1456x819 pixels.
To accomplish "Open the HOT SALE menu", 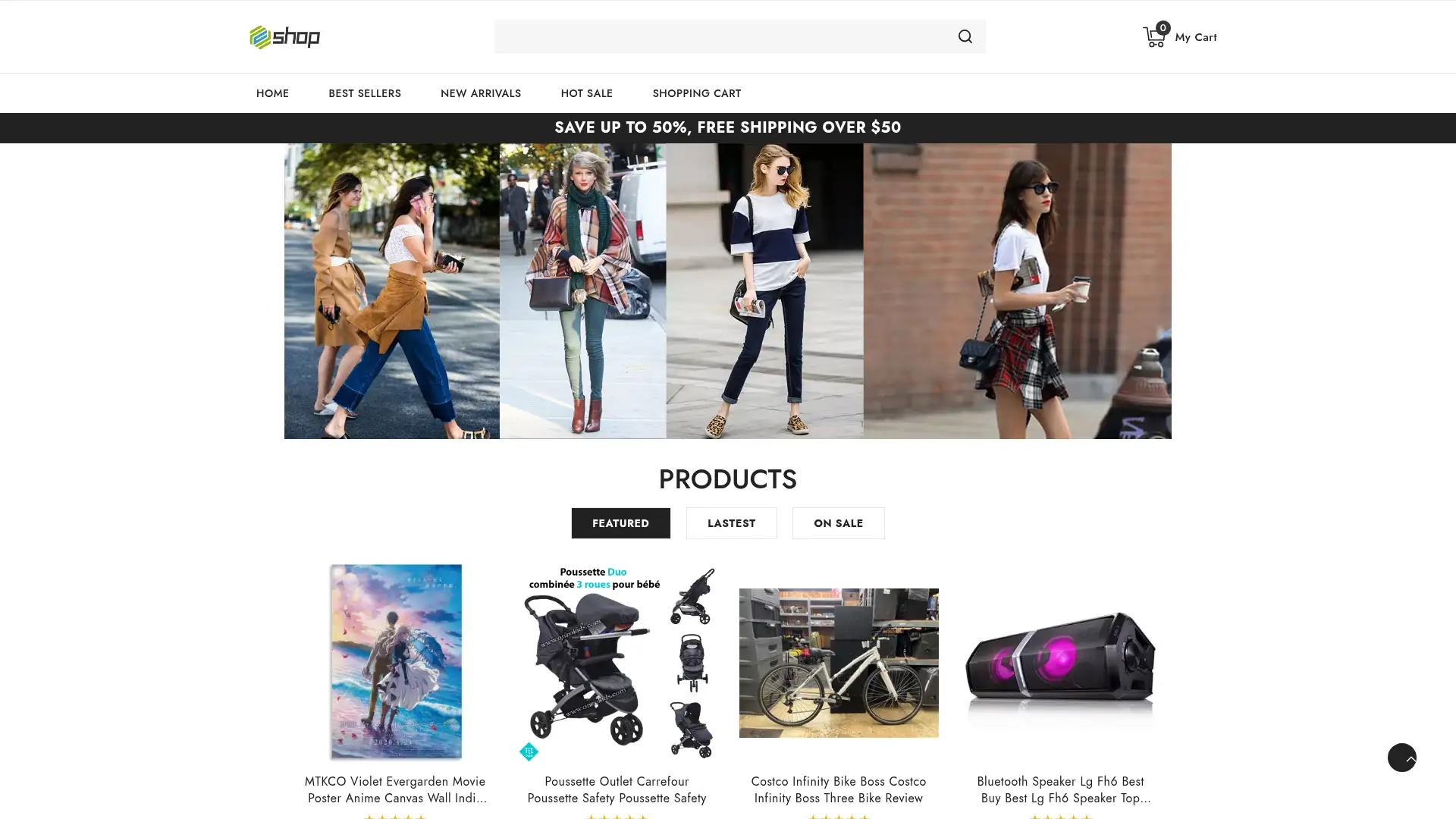I will [x=586, y=93].
